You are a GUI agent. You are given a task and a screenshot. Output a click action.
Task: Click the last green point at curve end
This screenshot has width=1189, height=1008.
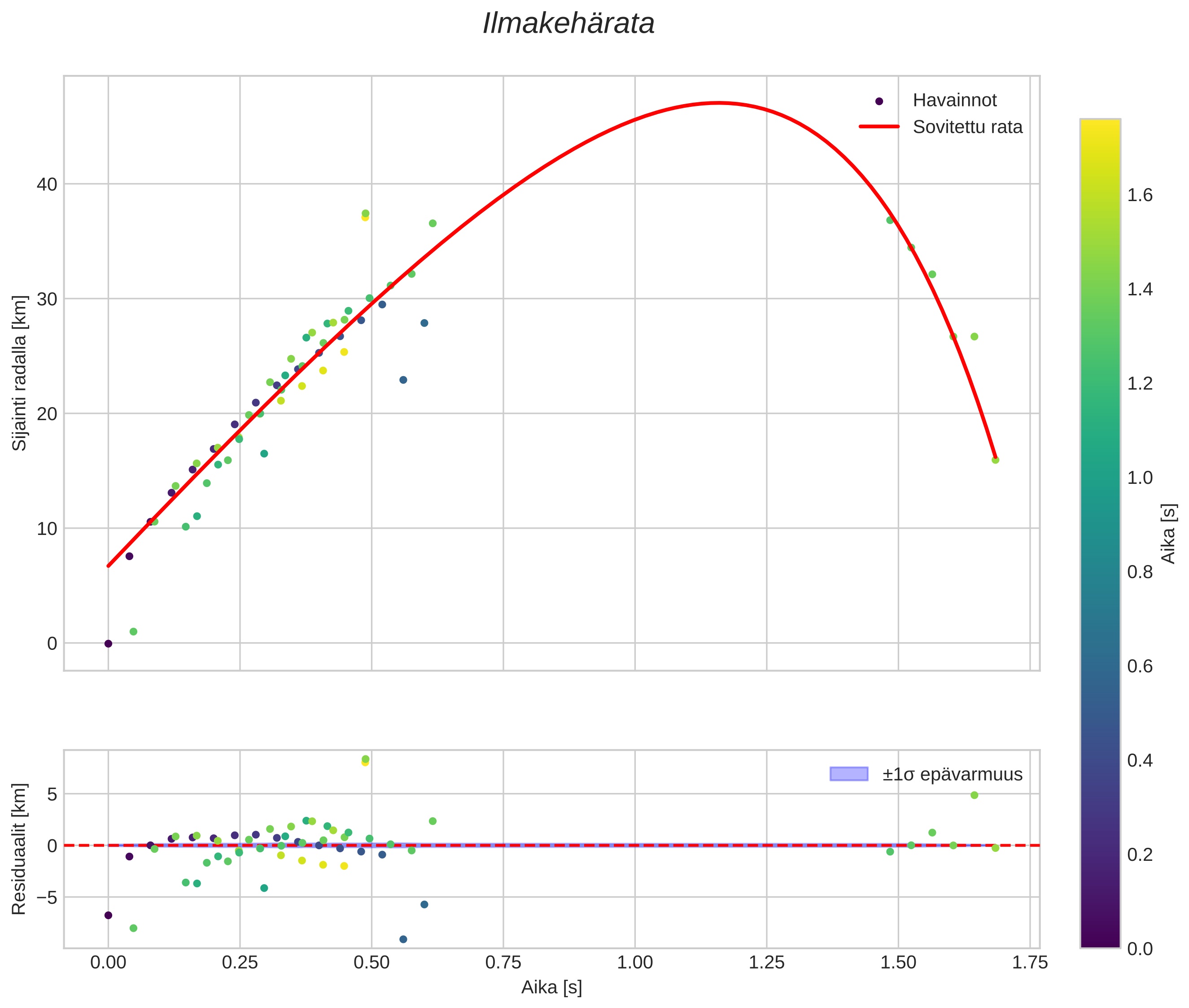[995, 460]
